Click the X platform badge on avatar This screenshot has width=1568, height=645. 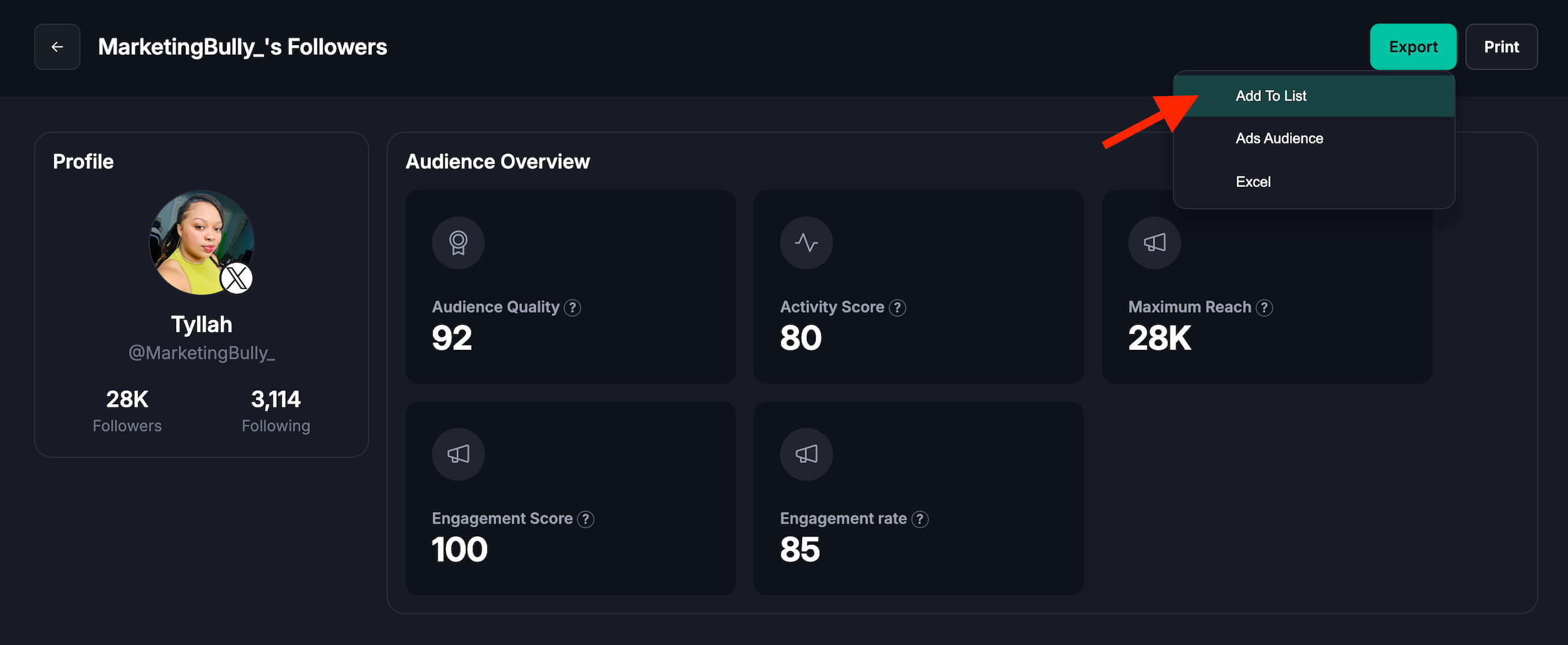point(236,278)
